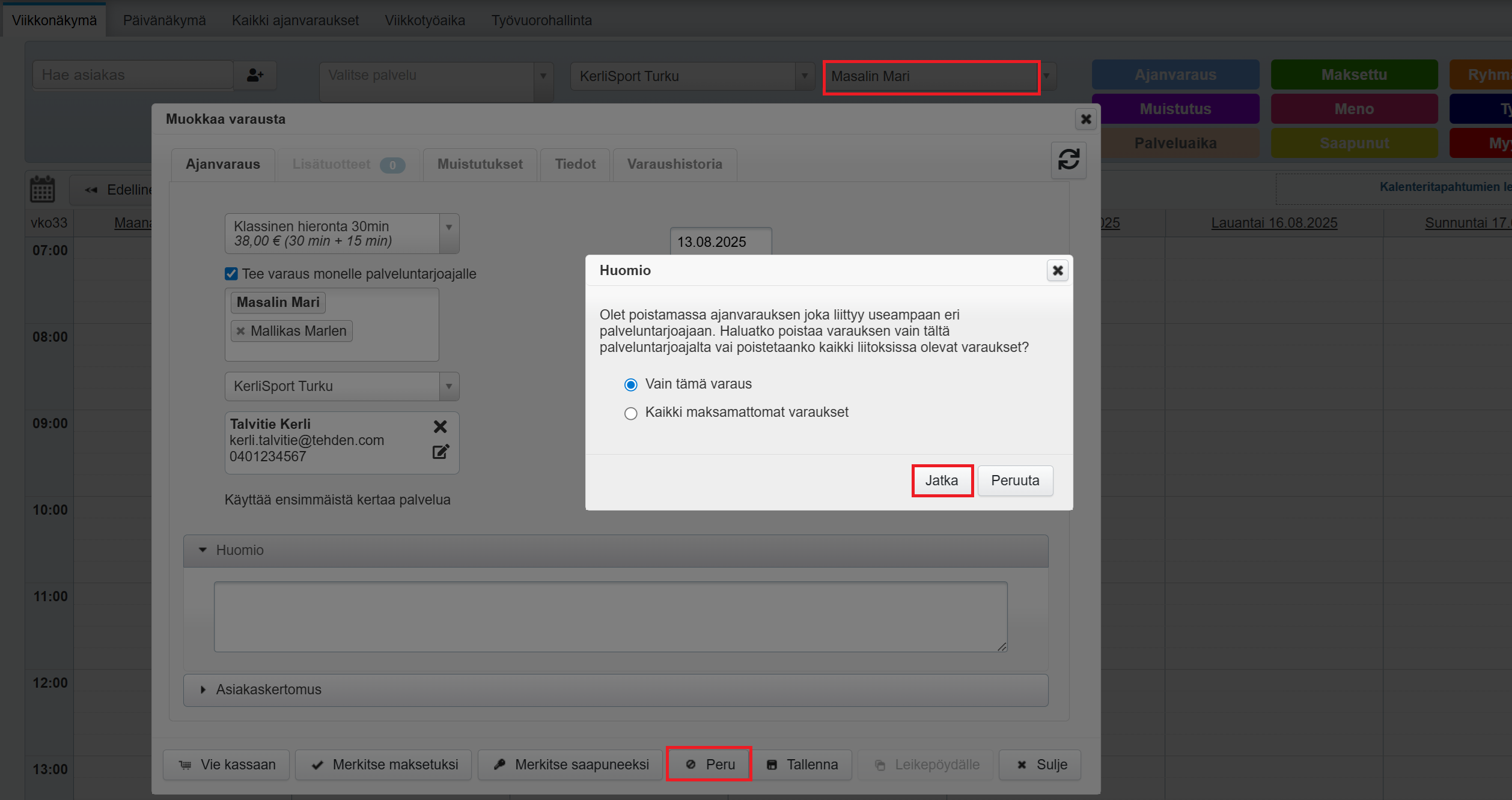This screenshot has width=1512, height=800.
Task: Click the refresh icon in booking dialog
Action: (x=1068, y=160)
